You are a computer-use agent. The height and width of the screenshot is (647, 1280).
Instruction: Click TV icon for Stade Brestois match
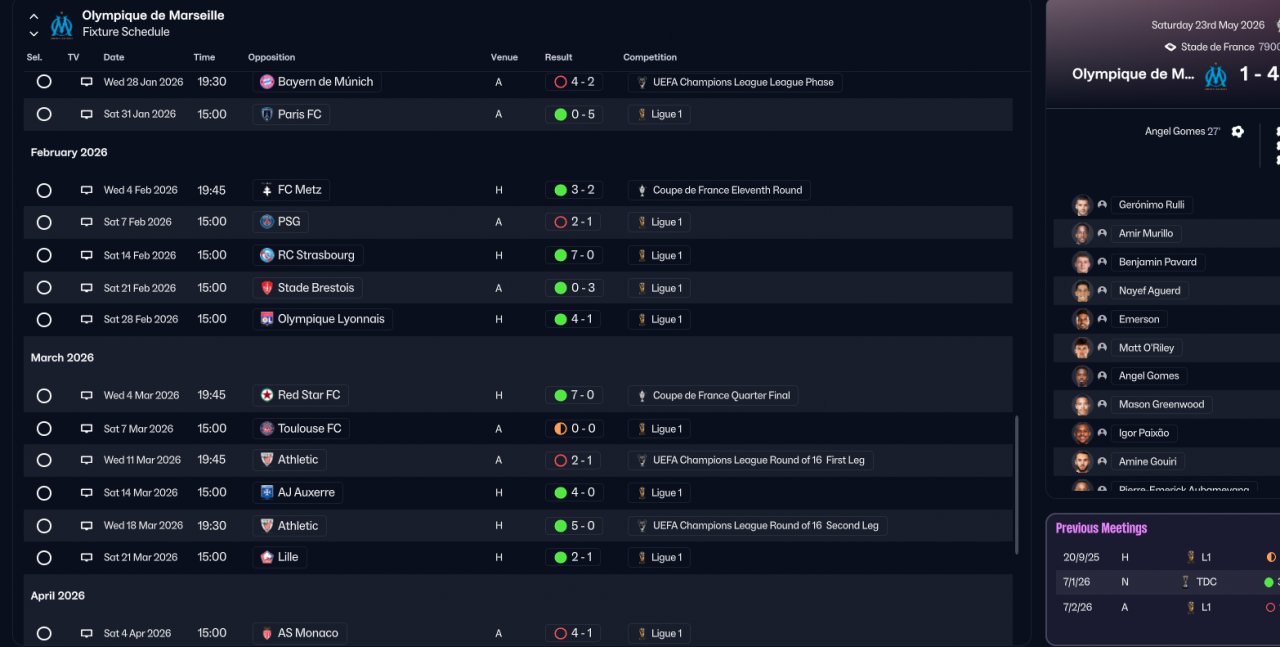(87, 288)
